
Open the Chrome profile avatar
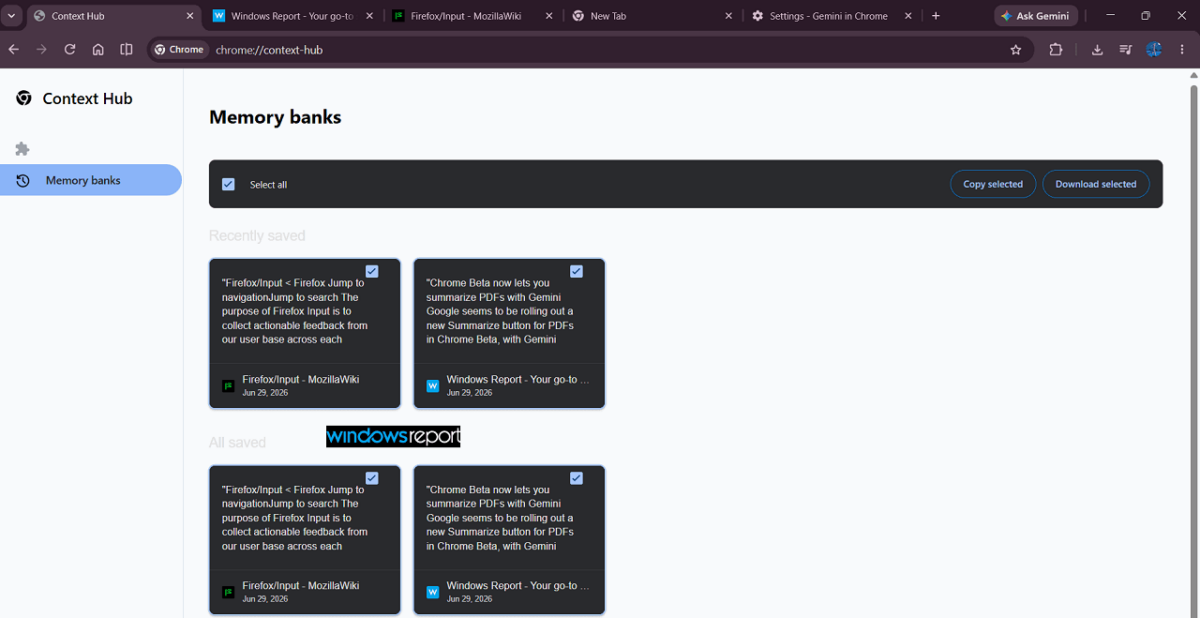(x=1154, y=49)
